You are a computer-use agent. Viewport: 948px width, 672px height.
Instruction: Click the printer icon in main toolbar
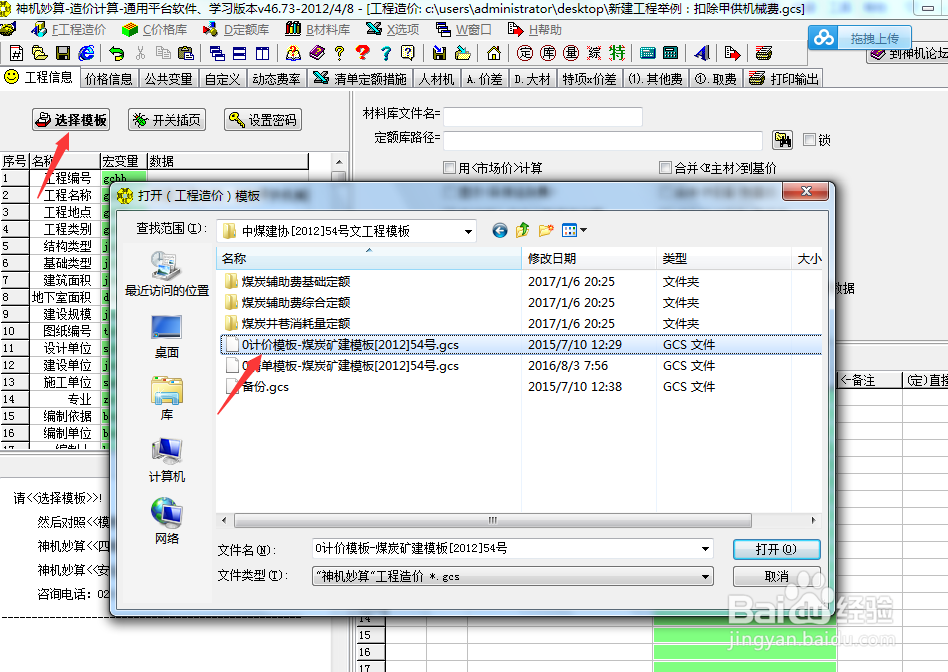coord(764,53)
